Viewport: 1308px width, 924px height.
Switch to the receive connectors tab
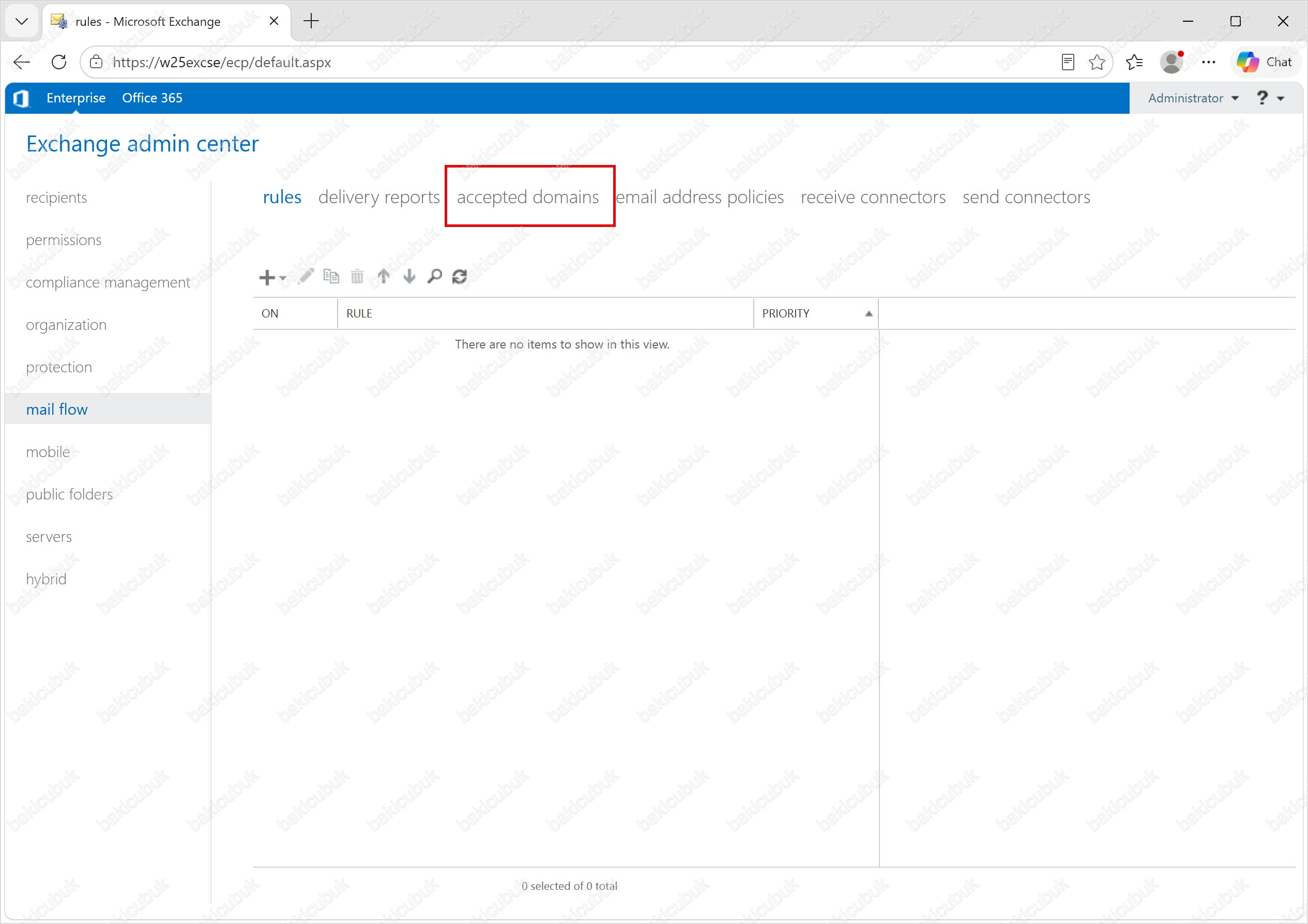pos(873,197)
